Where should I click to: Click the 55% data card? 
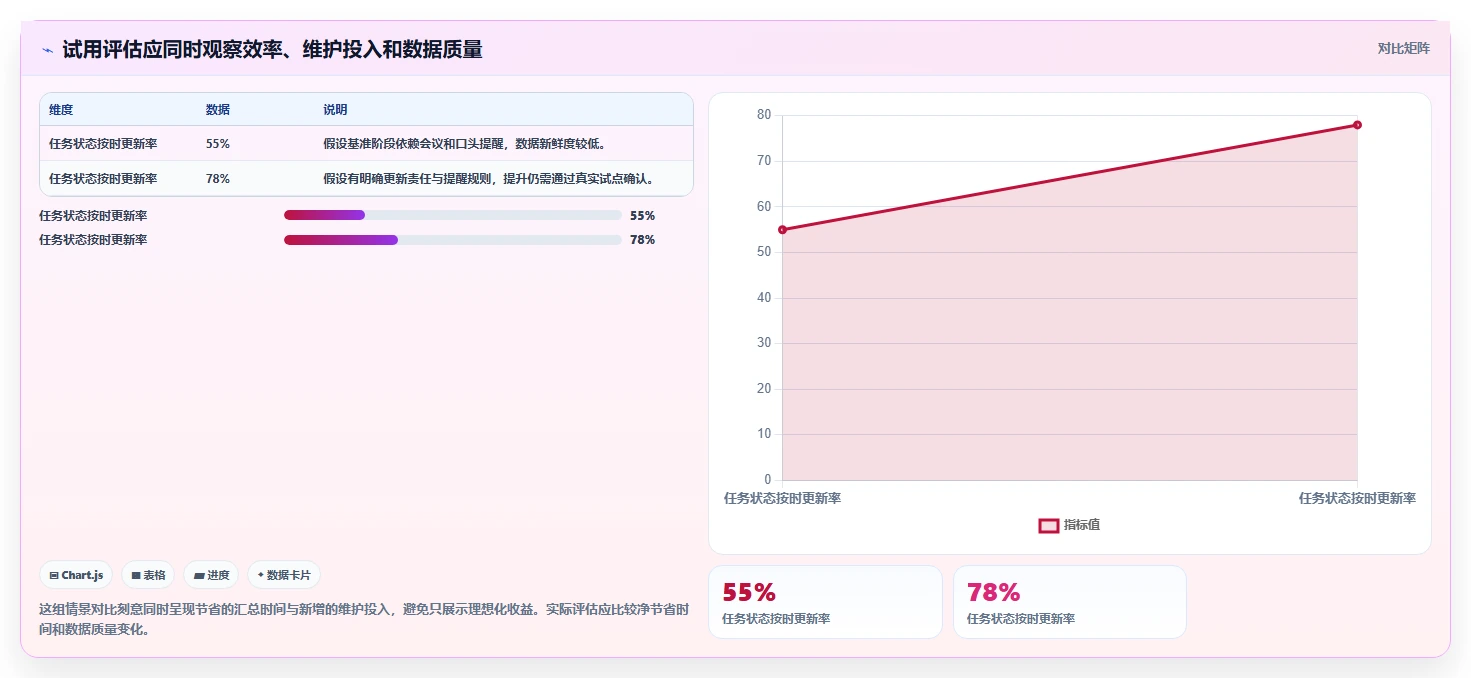(x=825, y=602)
